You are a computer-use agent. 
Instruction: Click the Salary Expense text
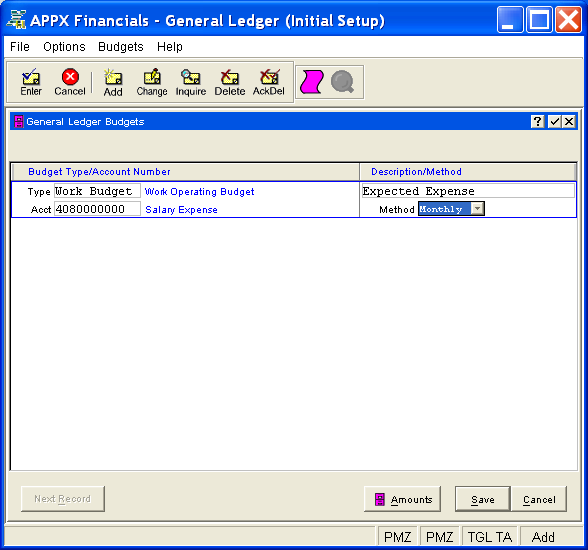coord(182,210)
